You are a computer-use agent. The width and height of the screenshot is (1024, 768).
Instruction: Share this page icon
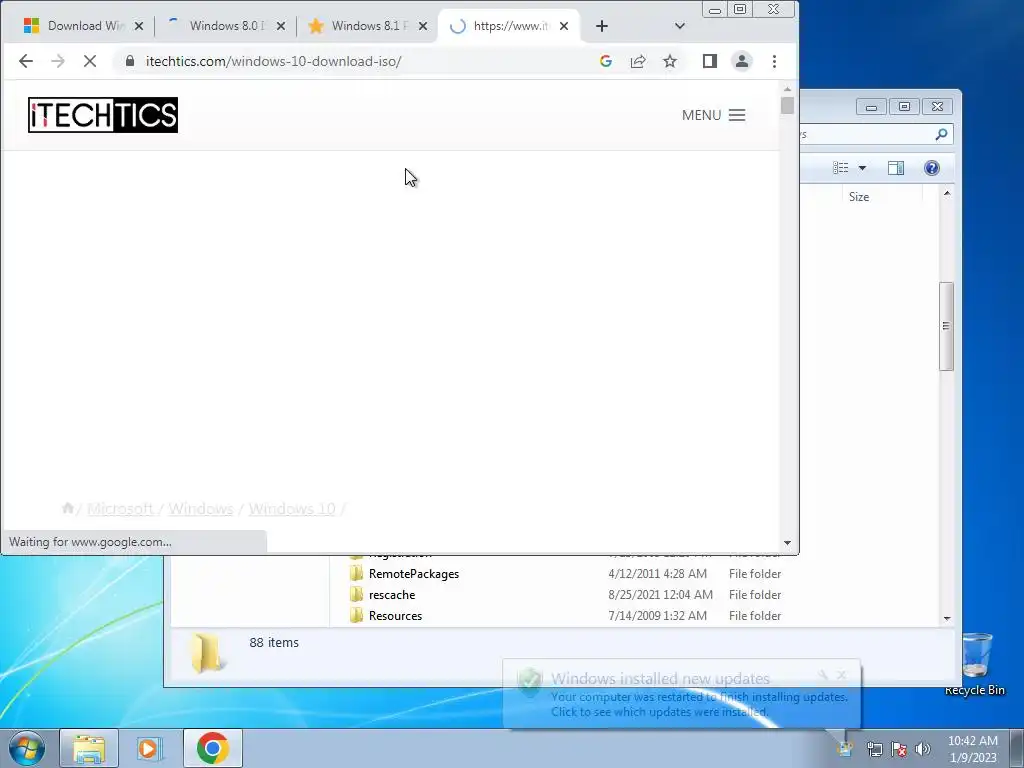pyautogui.click(x=638, y=61)
